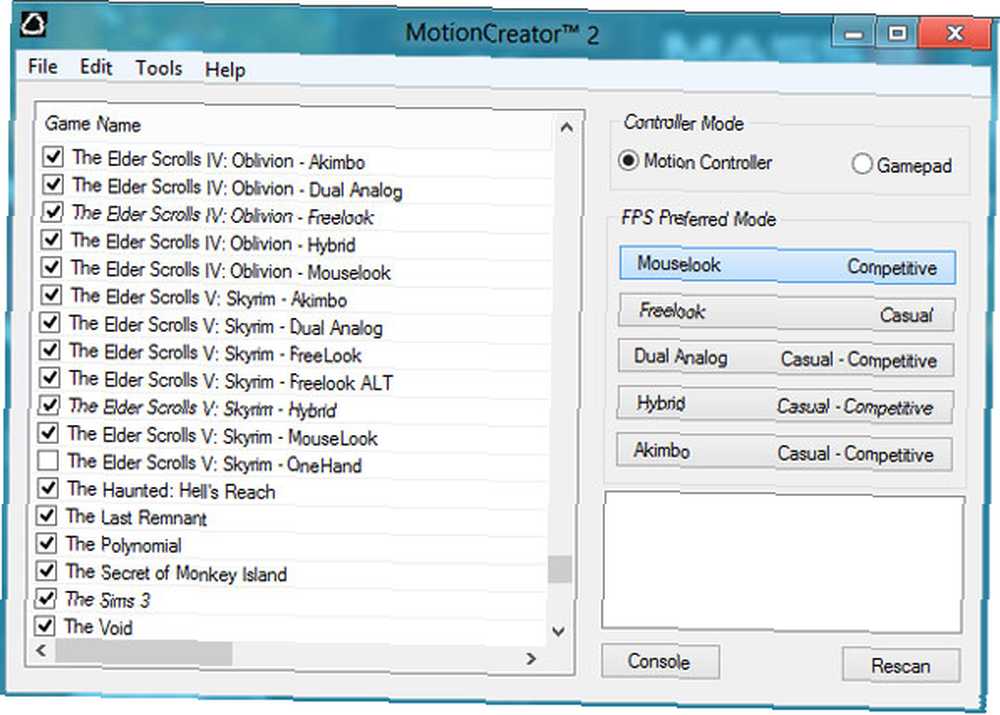Click the horizontal scroll right arrow

[x=531, y=658]
